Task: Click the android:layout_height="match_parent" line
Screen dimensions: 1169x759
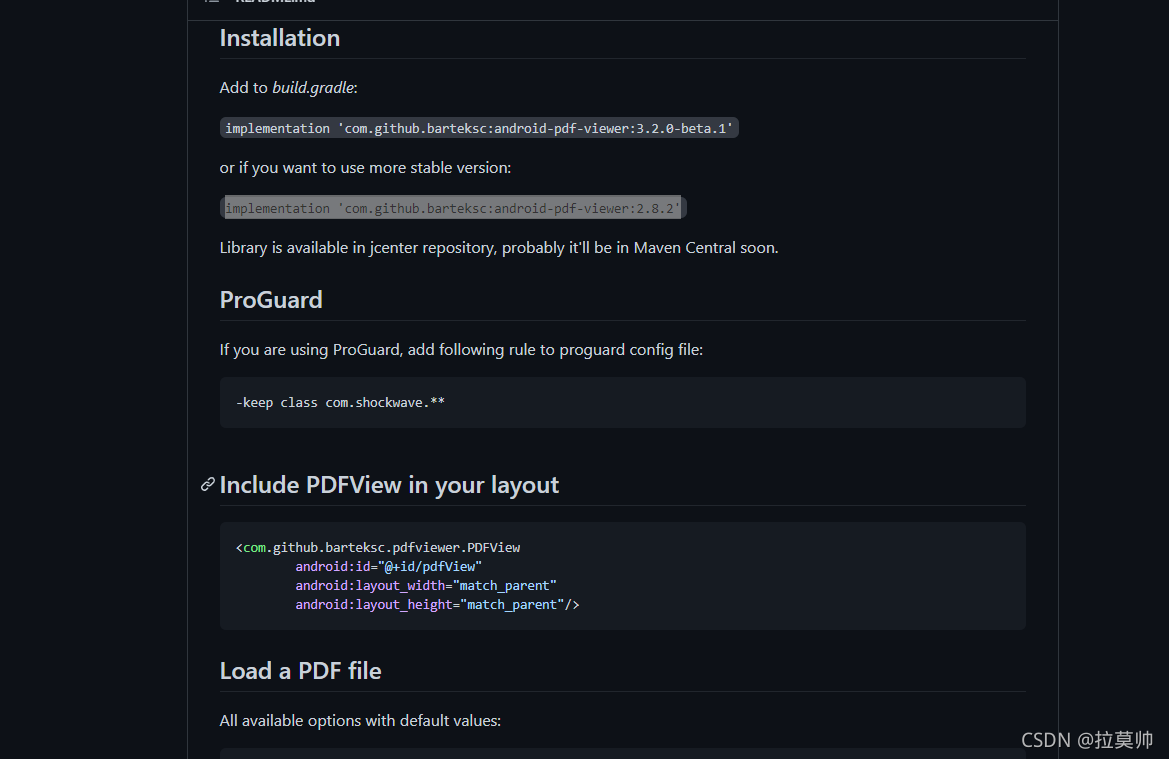Action: coord(437,605)
